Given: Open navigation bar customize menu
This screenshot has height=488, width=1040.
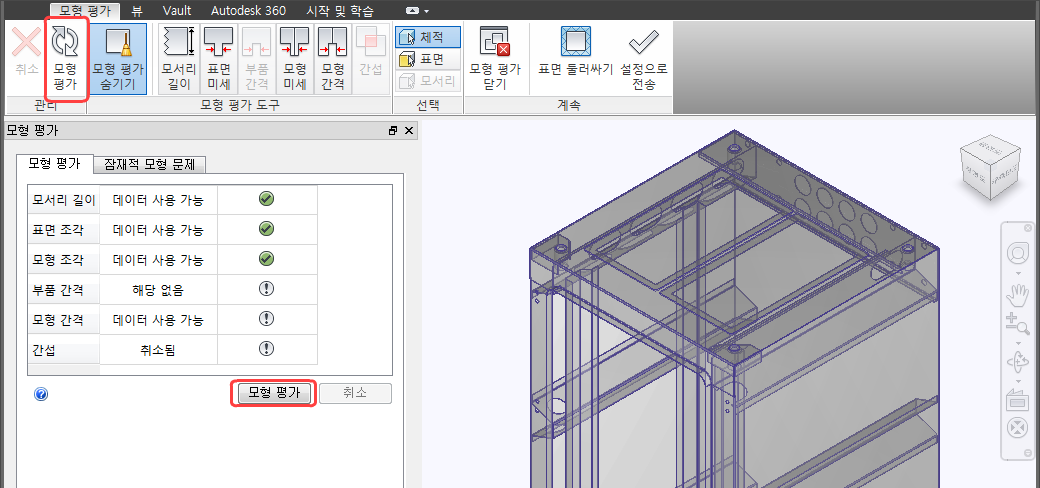Looking at the screenshot, I should click(1027, 452).
